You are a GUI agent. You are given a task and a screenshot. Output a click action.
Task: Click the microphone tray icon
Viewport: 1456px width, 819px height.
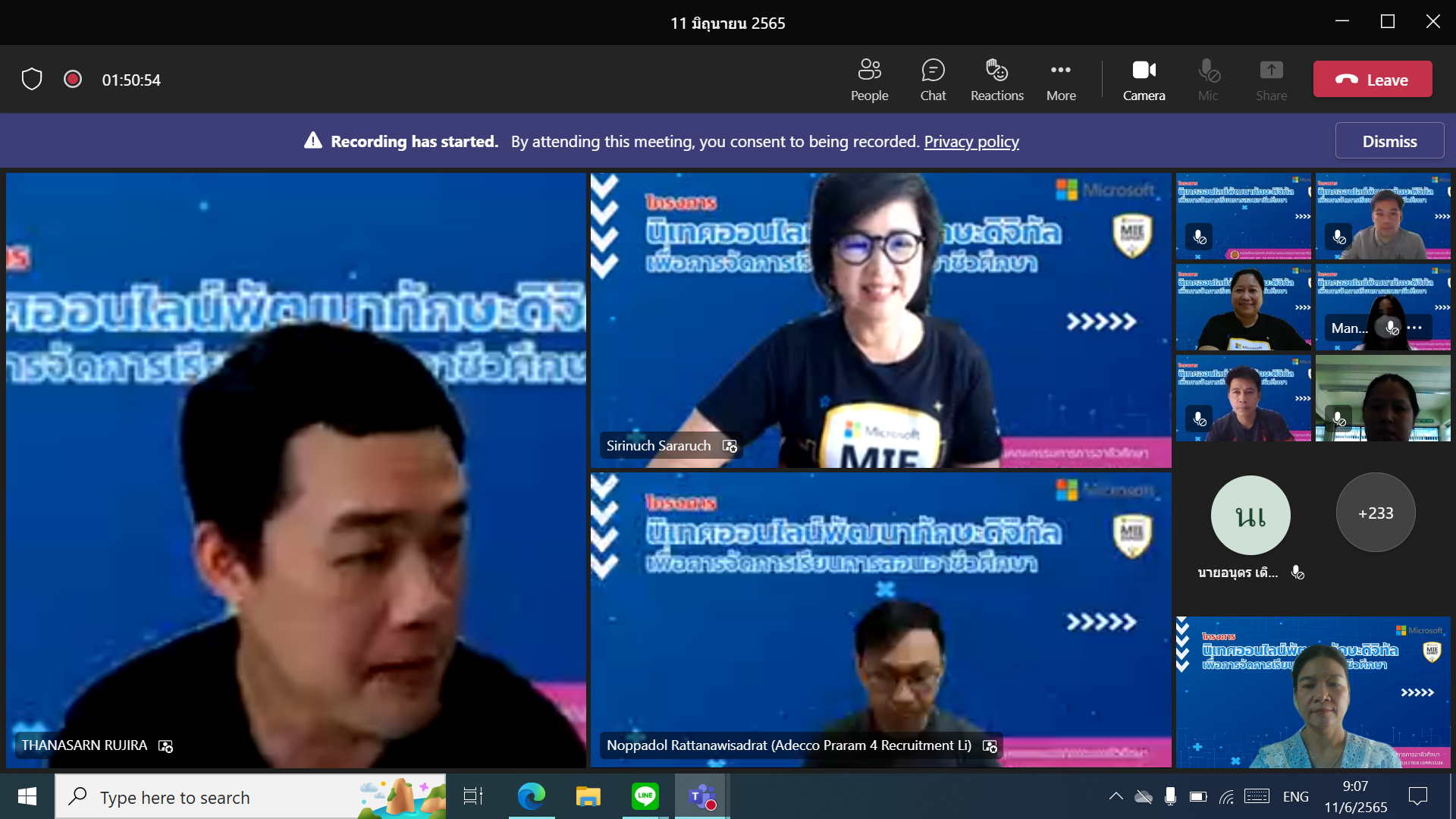point(1170,796)
